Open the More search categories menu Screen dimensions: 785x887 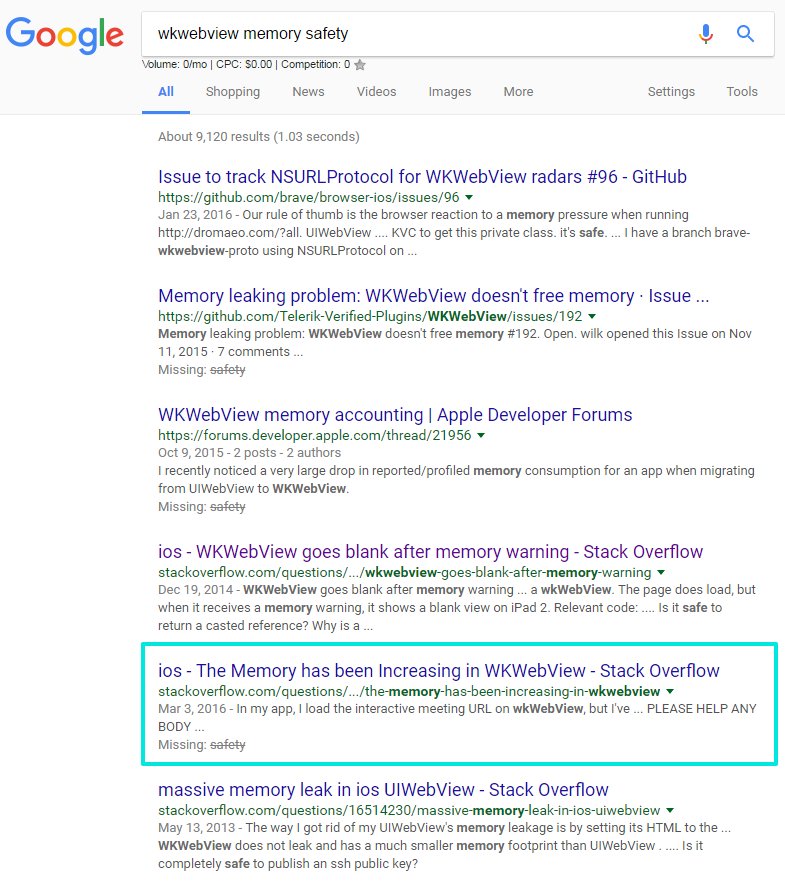click(518, 92)
